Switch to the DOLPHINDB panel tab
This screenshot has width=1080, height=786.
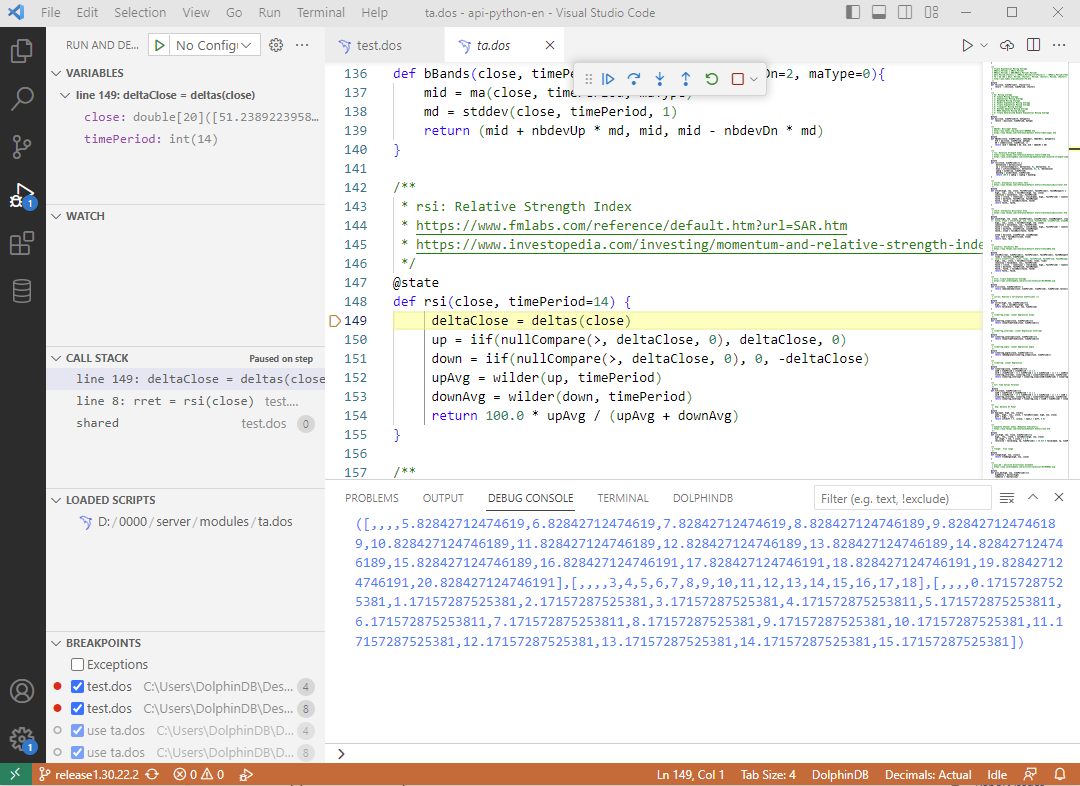[703, 498]
